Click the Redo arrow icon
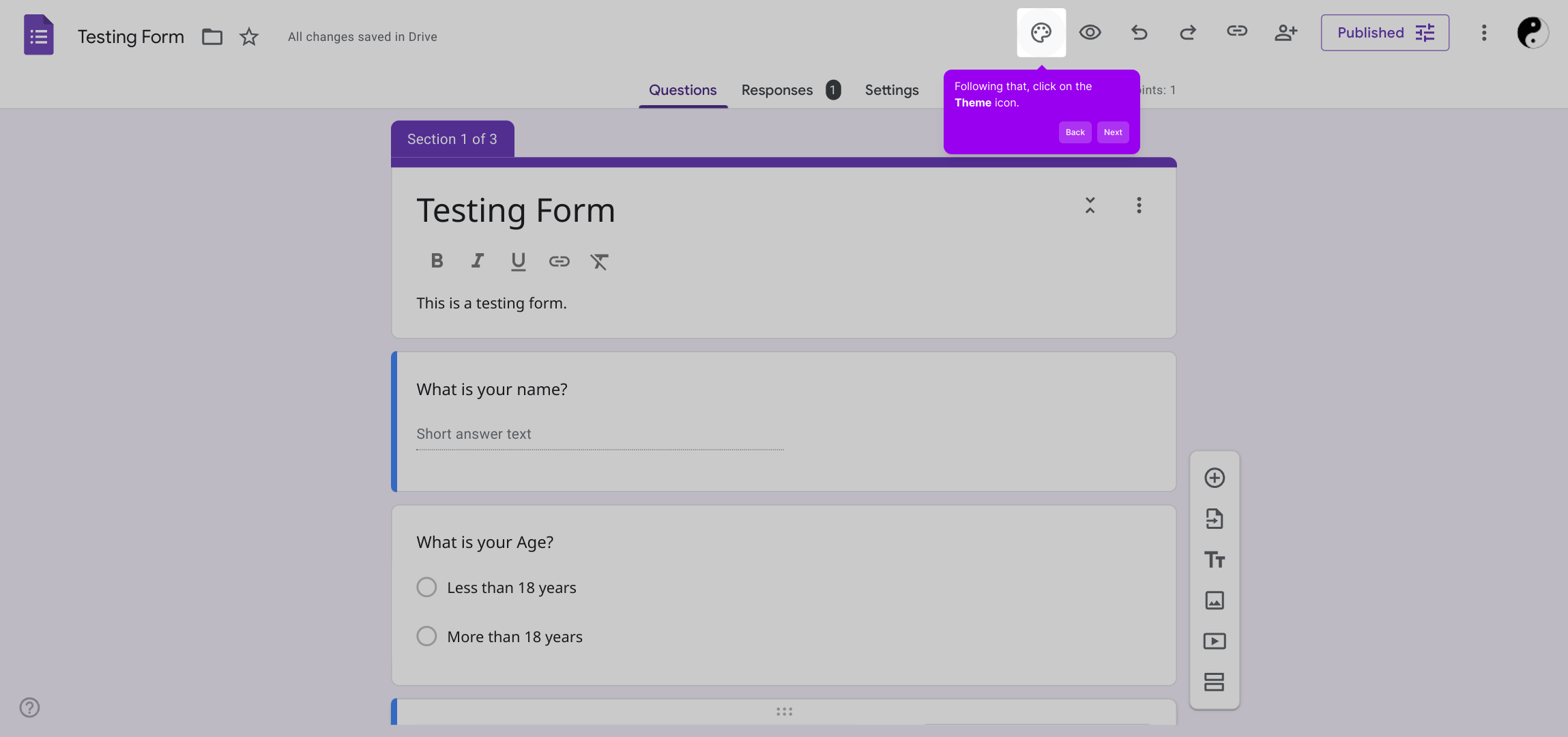 tap(1188, 33)
